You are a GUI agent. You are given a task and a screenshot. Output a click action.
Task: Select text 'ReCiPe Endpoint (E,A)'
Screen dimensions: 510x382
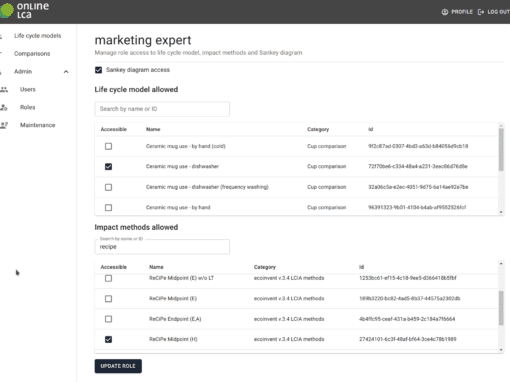pyautogui.click(x=175, y=319)
